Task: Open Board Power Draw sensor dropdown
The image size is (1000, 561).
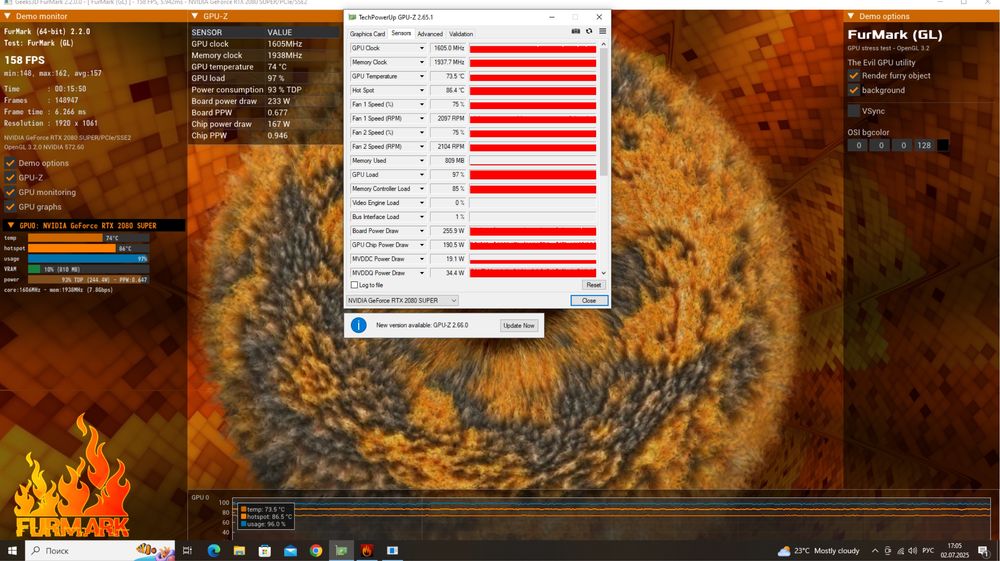Action: 421,231
